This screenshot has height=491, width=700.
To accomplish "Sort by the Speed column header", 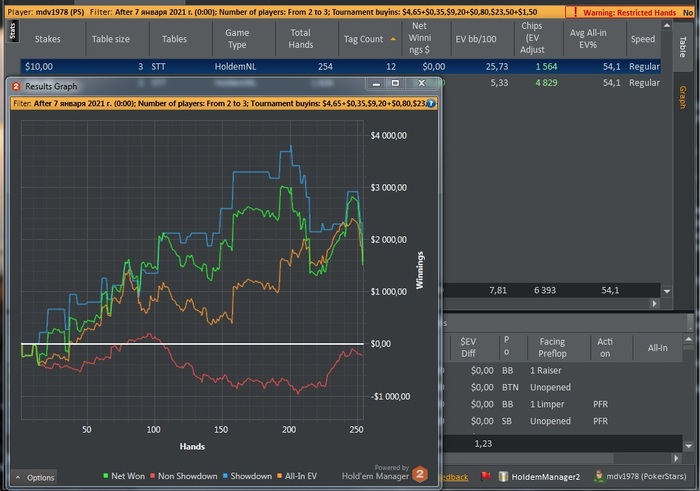I will tap(643, 39).
